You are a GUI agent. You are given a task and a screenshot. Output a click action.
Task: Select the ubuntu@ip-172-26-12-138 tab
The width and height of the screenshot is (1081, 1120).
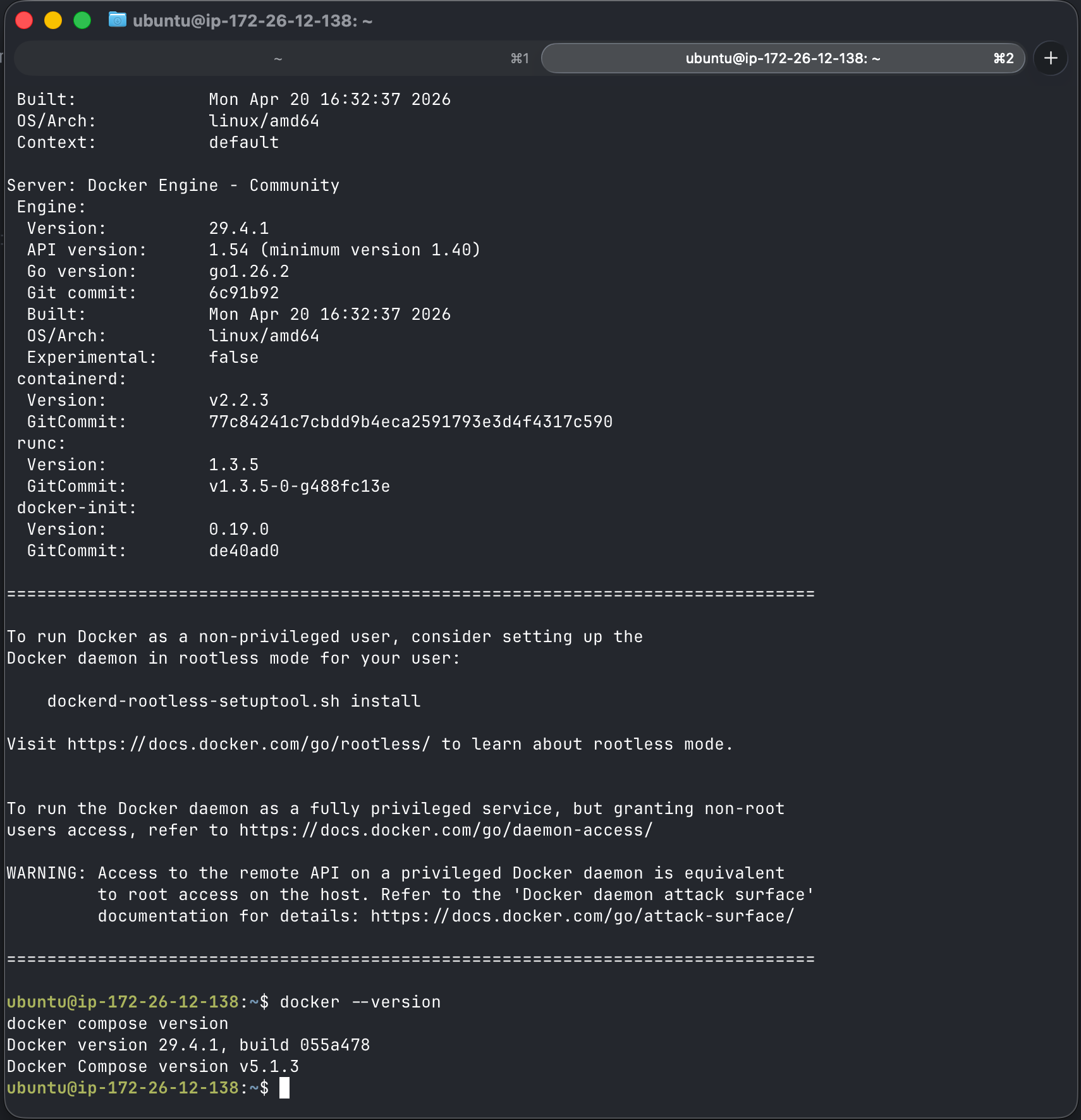coord(783,58)
